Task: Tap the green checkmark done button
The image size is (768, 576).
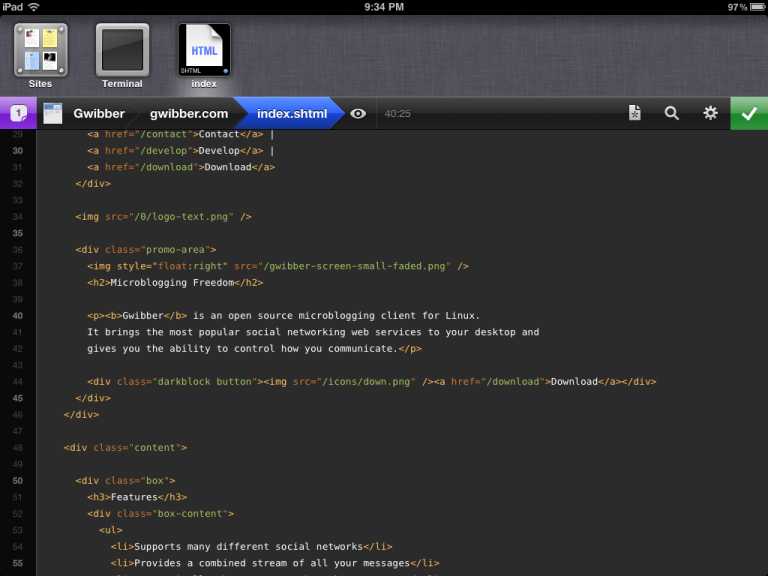Action: point(749,113)
